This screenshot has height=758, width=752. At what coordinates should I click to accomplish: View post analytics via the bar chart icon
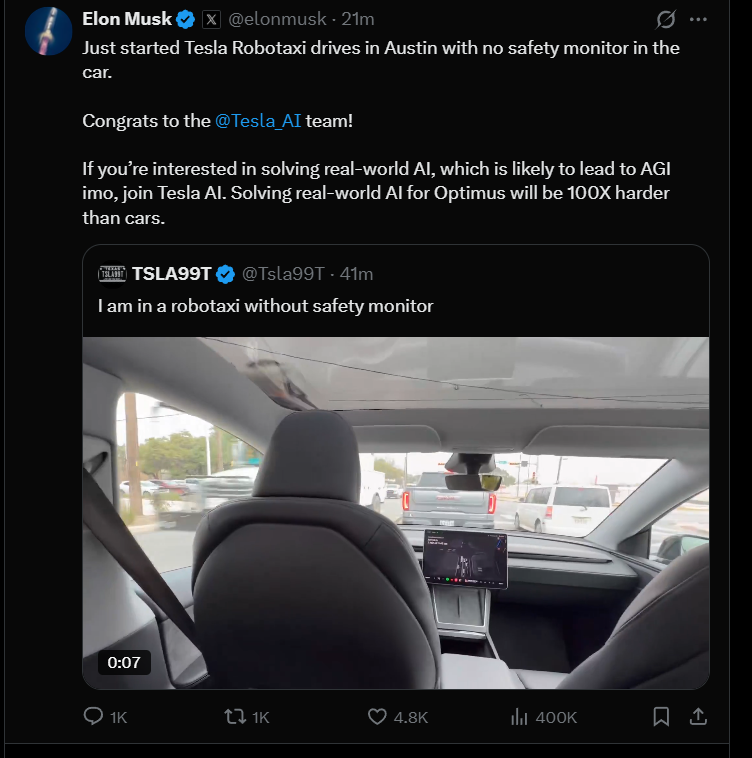pos(519,717)
